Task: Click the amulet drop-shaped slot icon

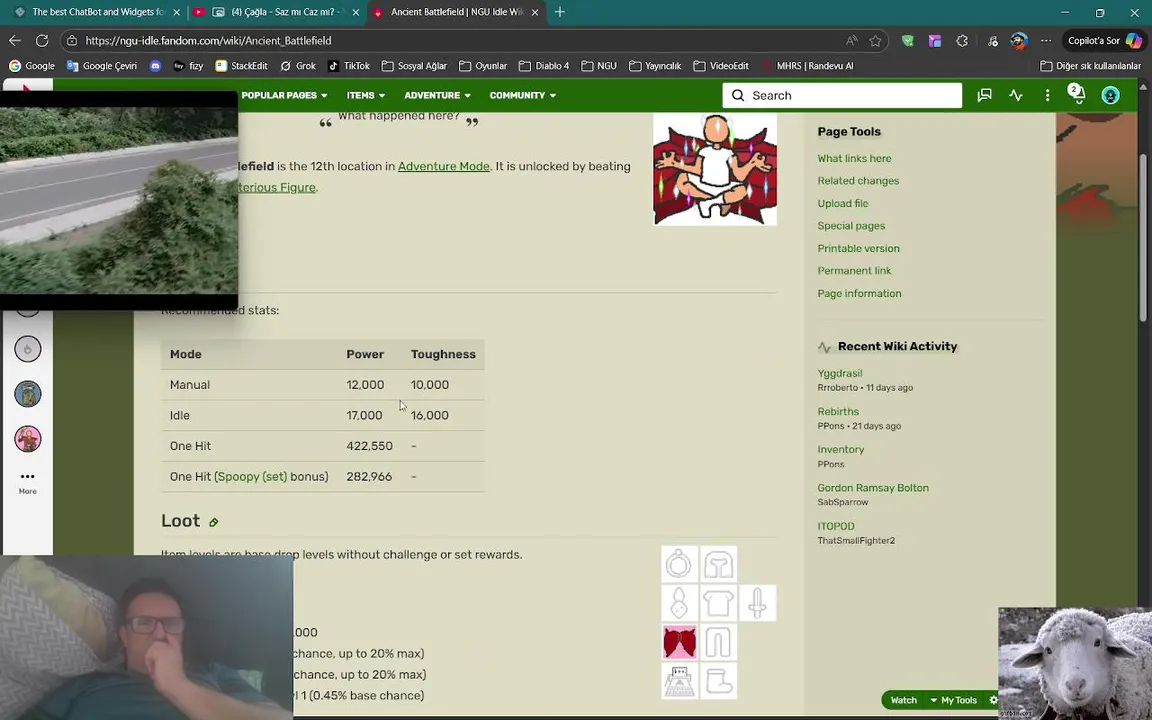Action: pos(679,603)
